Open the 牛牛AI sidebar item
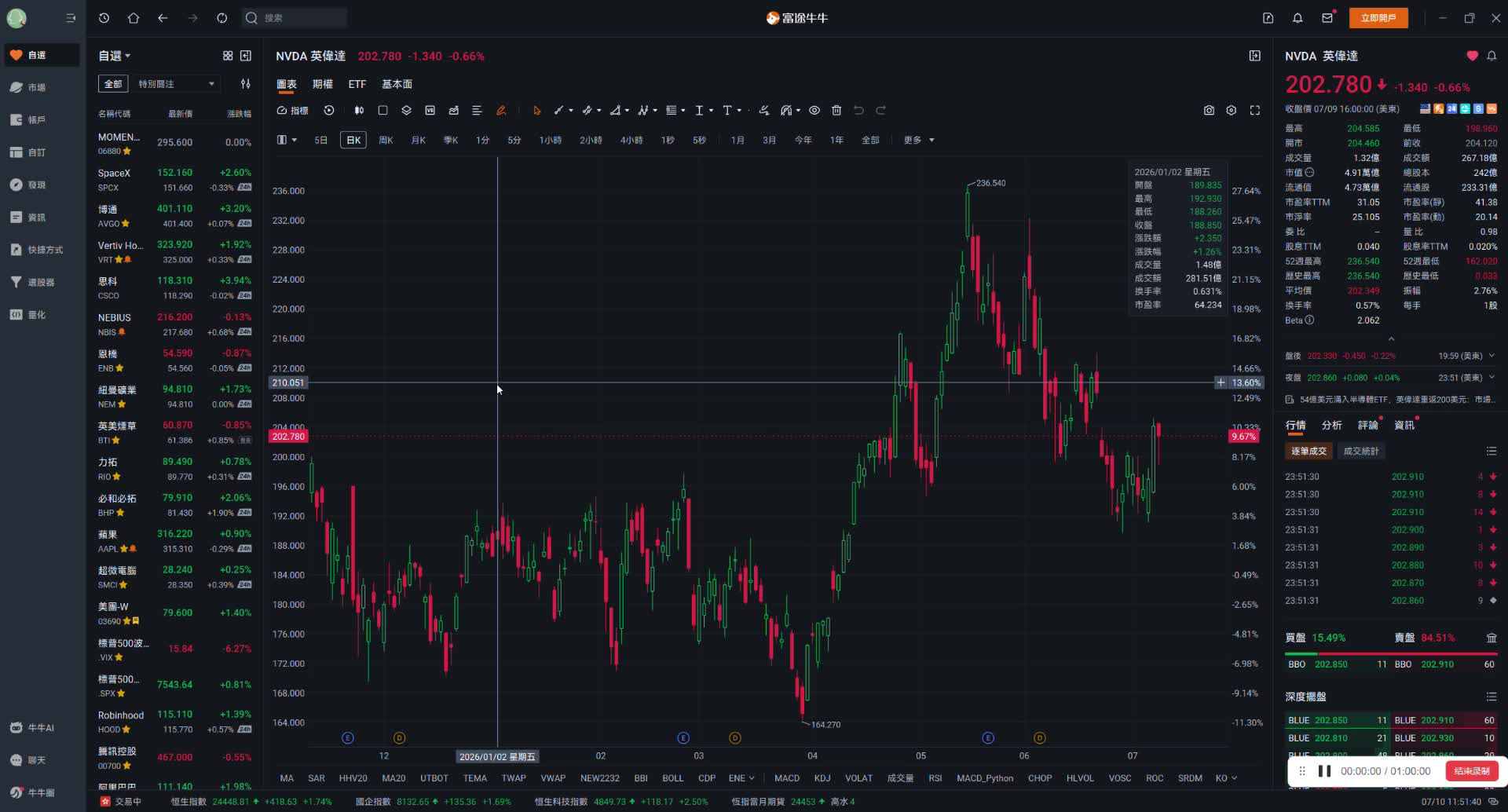Image resolution: width=1508 pixels, height=812 pixels. pyautogui.click(x=41, y=728)
